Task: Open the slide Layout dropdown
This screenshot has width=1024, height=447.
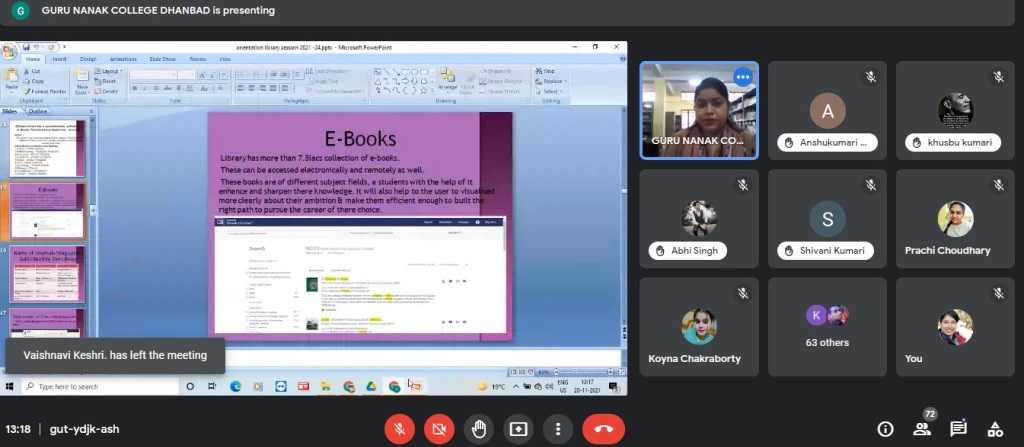Action: coord(108,71)
